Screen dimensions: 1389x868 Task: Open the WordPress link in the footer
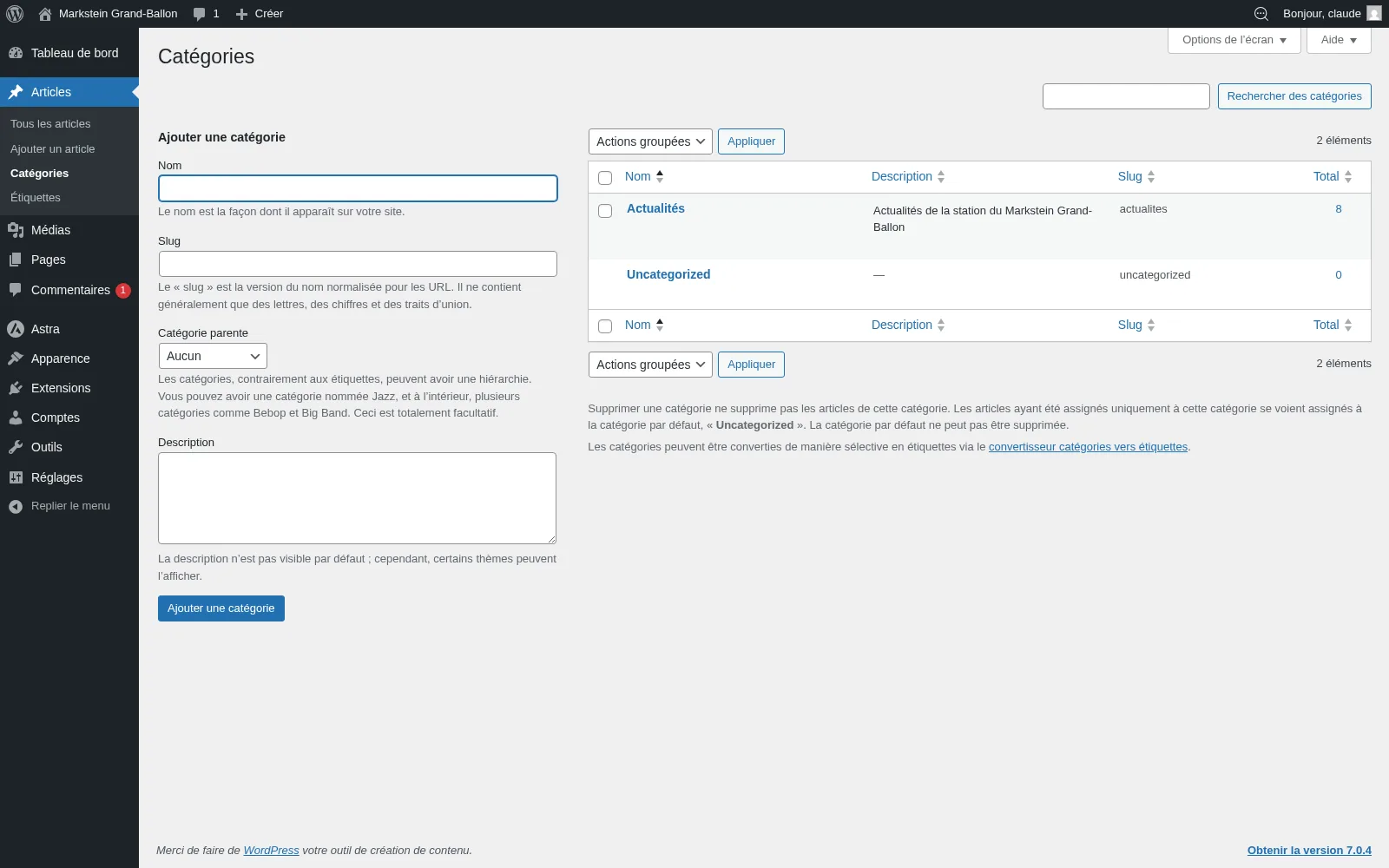[271, 851]
